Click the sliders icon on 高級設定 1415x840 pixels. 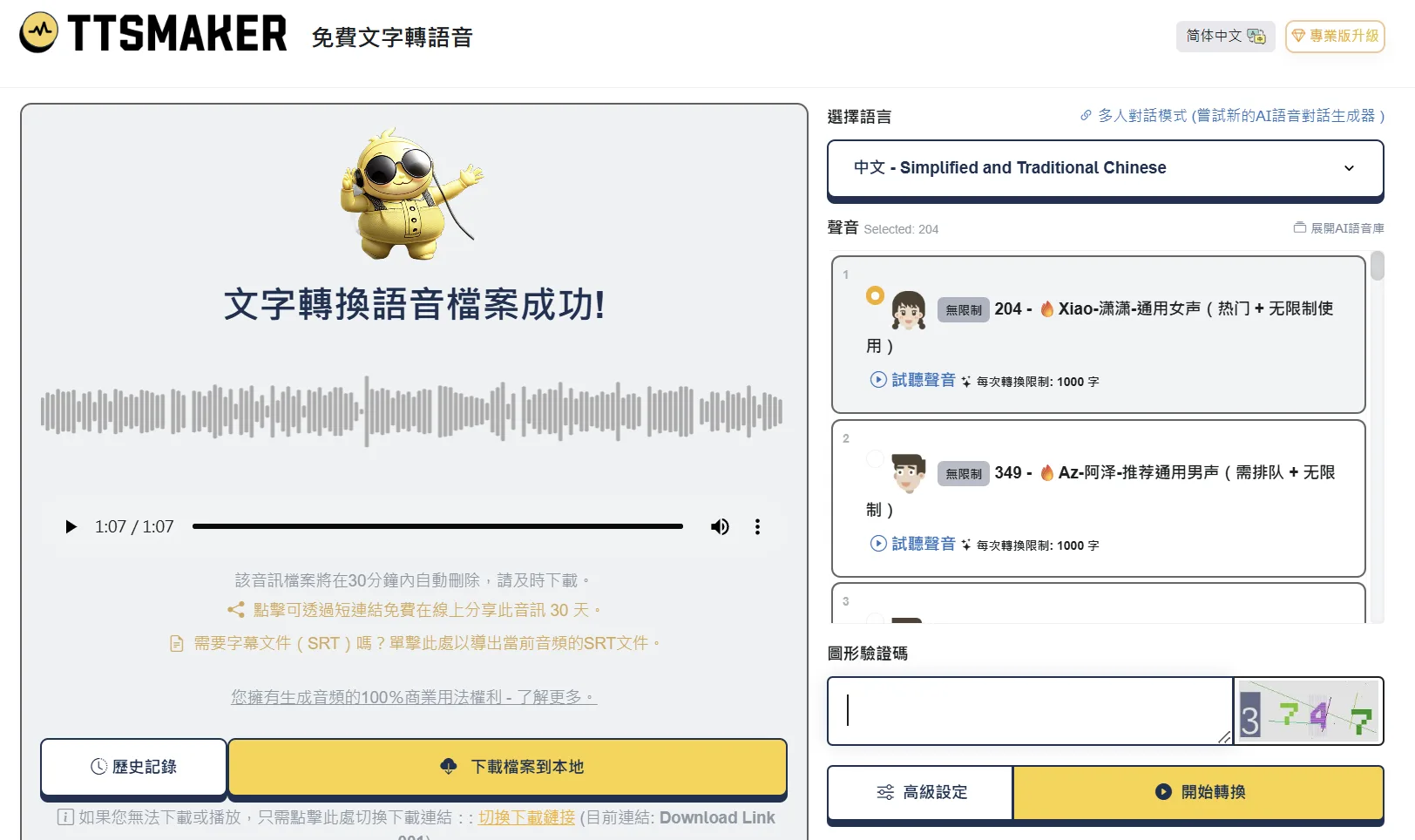[885, 792]
